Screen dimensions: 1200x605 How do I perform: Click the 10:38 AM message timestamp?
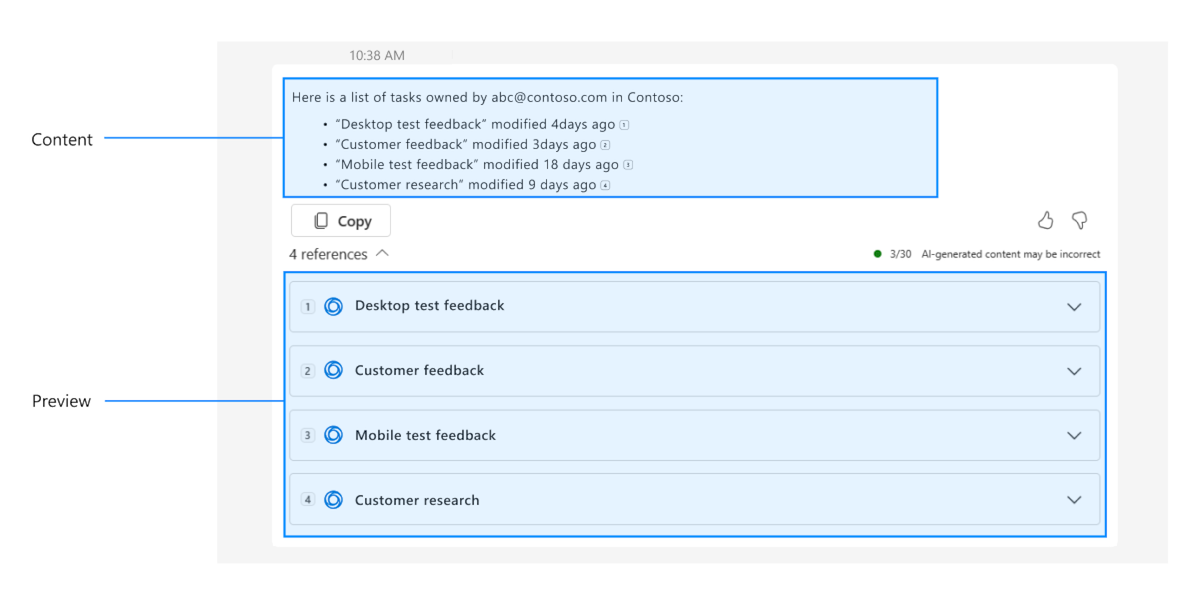377,56
